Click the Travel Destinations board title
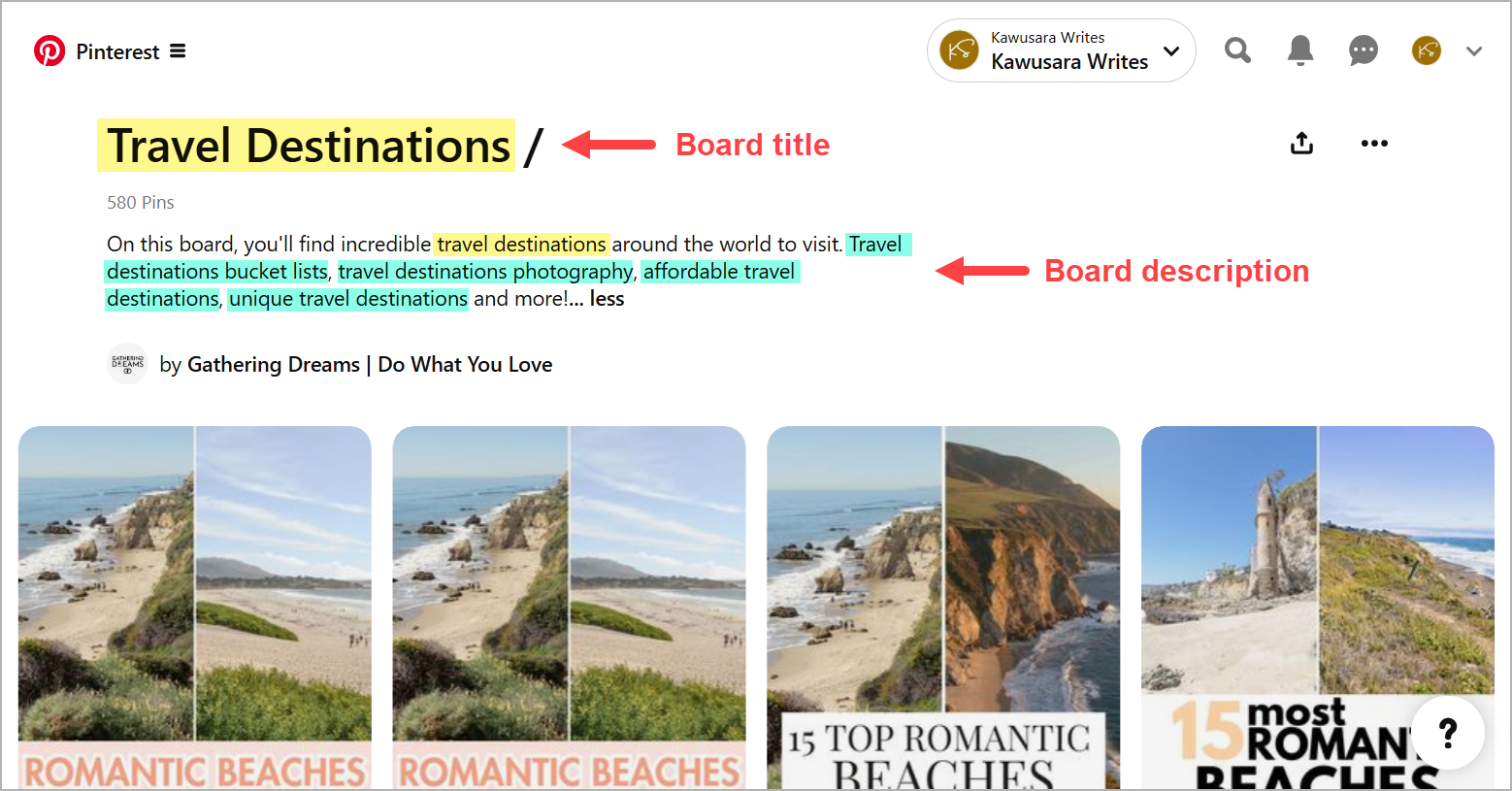Viewport: 1512px width, 791px height. tap(307, 145)
